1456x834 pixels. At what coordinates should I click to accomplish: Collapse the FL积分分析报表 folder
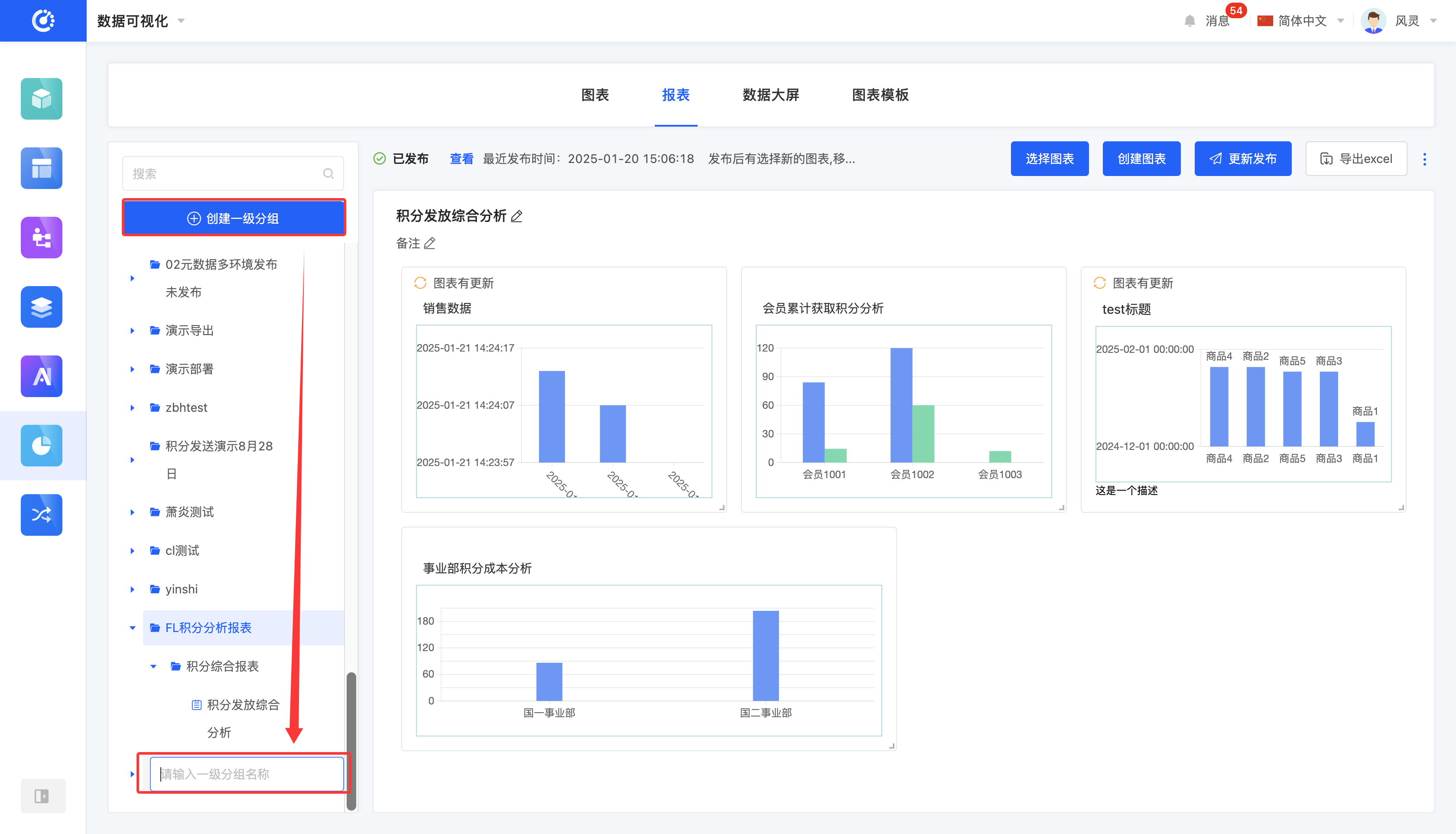pos(132,628)
